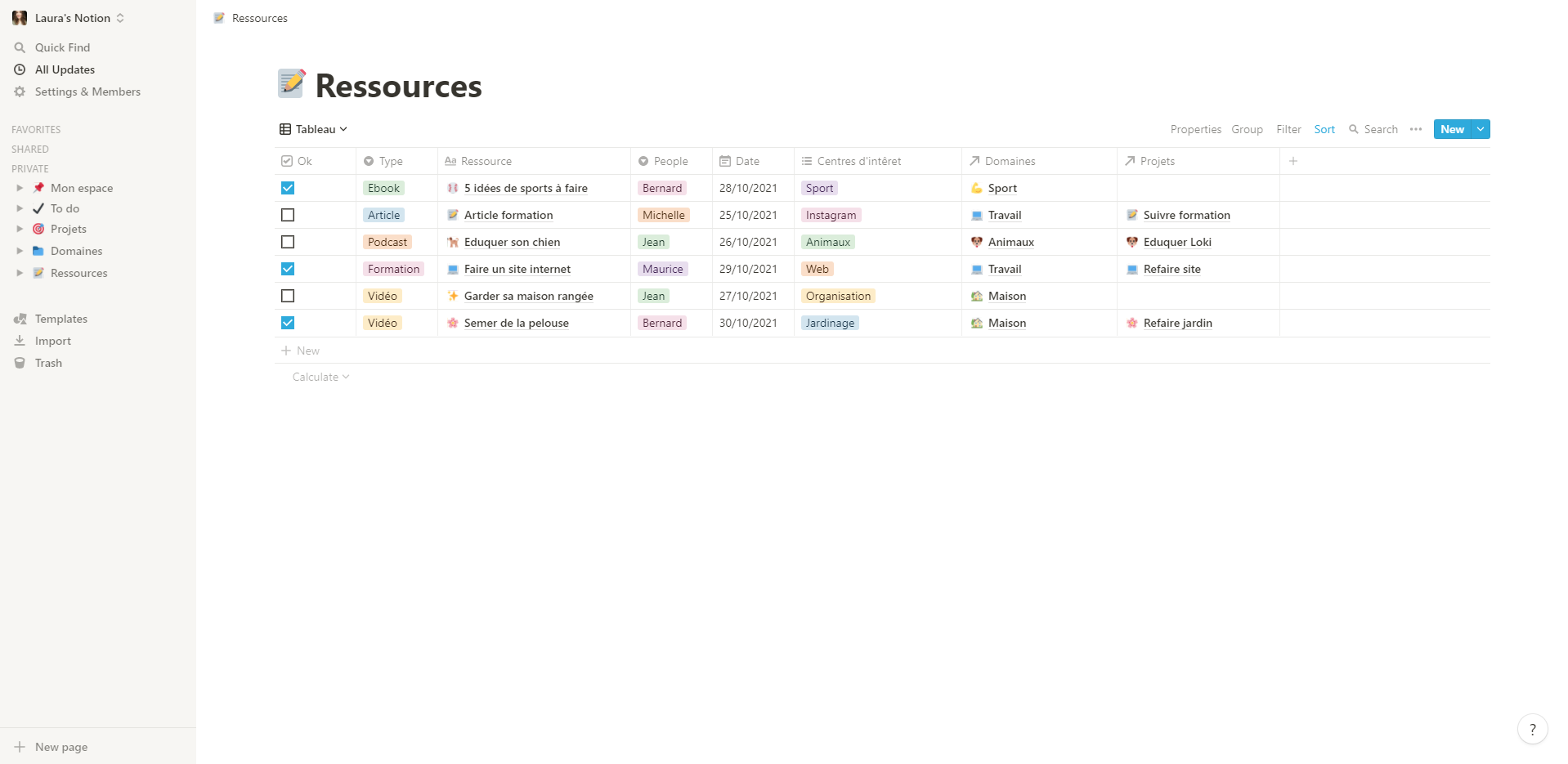Viewport: 1568px width, 764px height.
Task: Open the Sort menu
Action: click(1324, 129)
